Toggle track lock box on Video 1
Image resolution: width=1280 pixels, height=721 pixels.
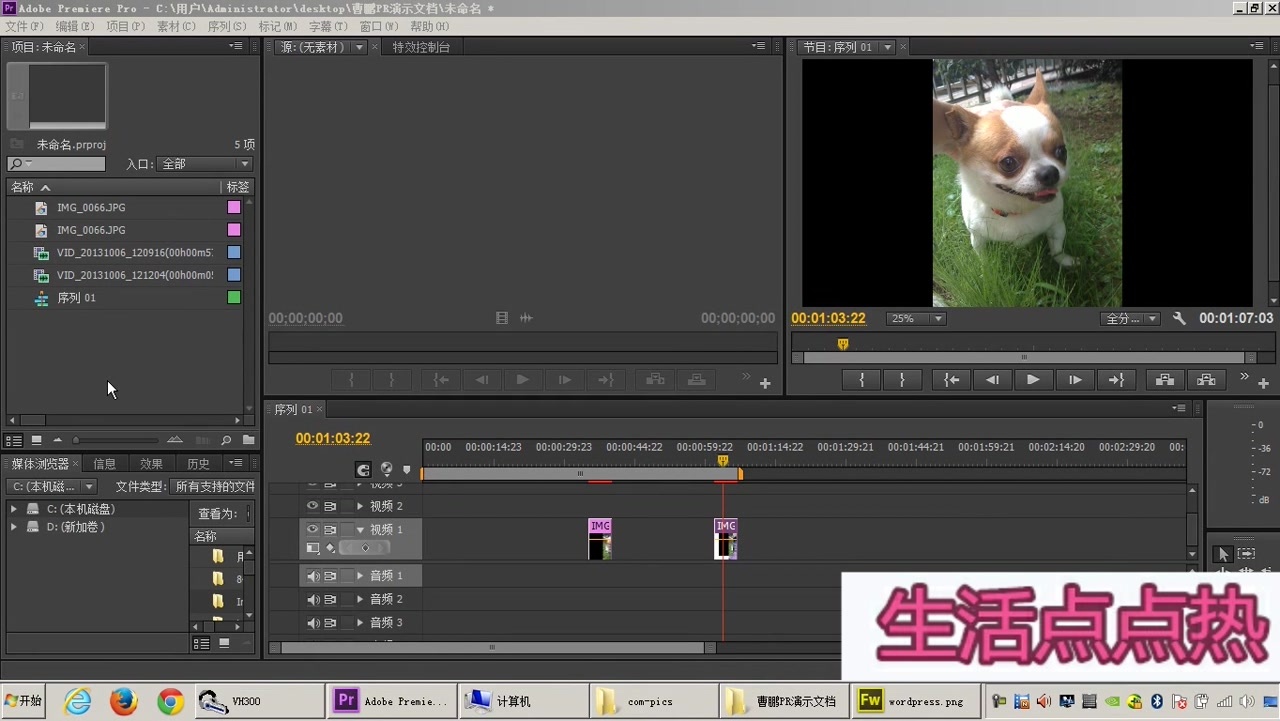[347, 530]
